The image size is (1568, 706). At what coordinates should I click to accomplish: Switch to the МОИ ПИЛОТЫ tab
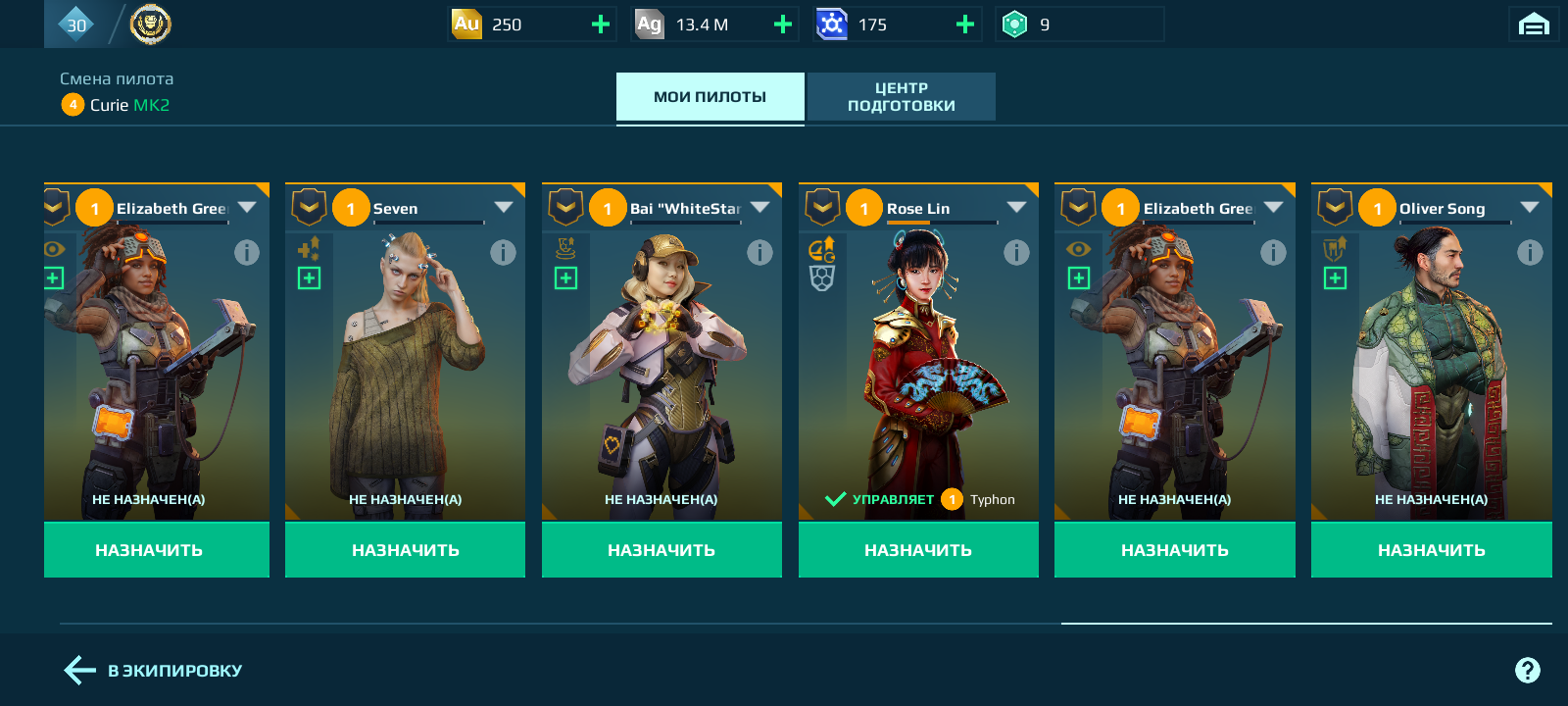point(710,97)
